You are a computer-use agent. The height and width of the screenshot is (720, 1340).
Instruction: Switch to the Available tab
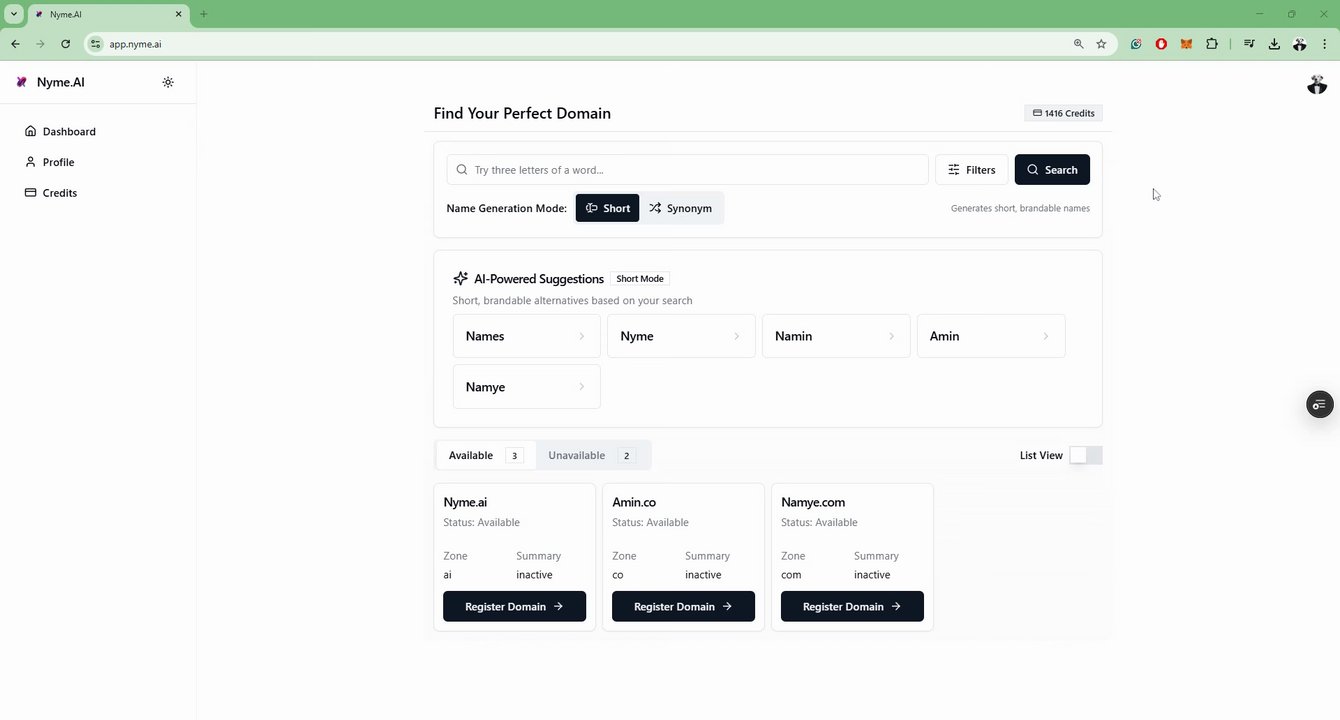tap(485, 455)
